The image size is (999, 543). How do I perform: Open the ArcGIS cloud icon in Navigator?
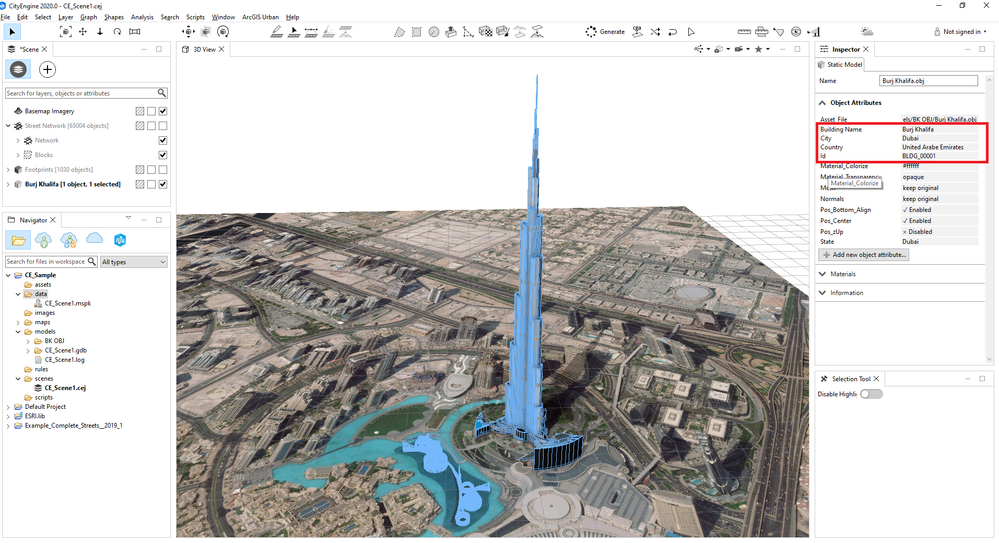tap(94, 239)
